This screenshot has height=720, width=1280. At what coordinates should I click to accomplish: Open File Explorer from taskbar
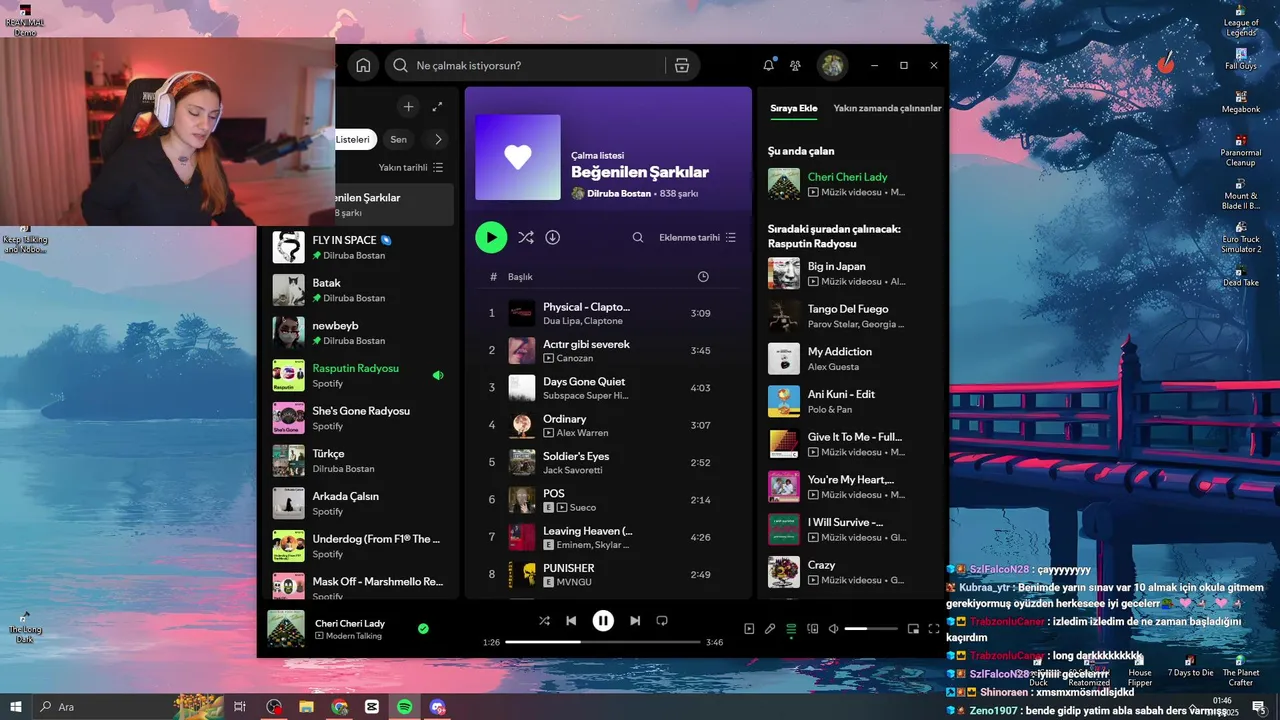click(306, 707)
